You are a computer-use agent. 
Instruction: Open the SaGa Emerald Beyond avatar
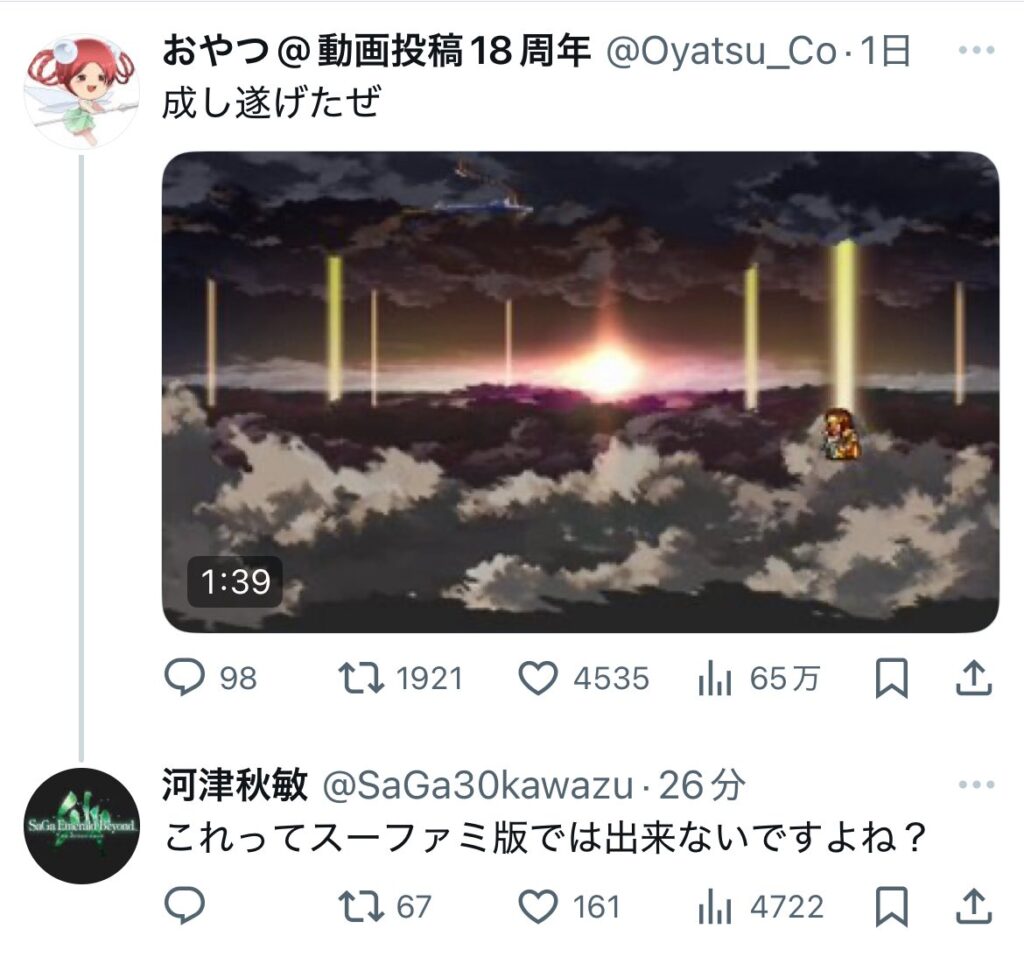(82, 826)
